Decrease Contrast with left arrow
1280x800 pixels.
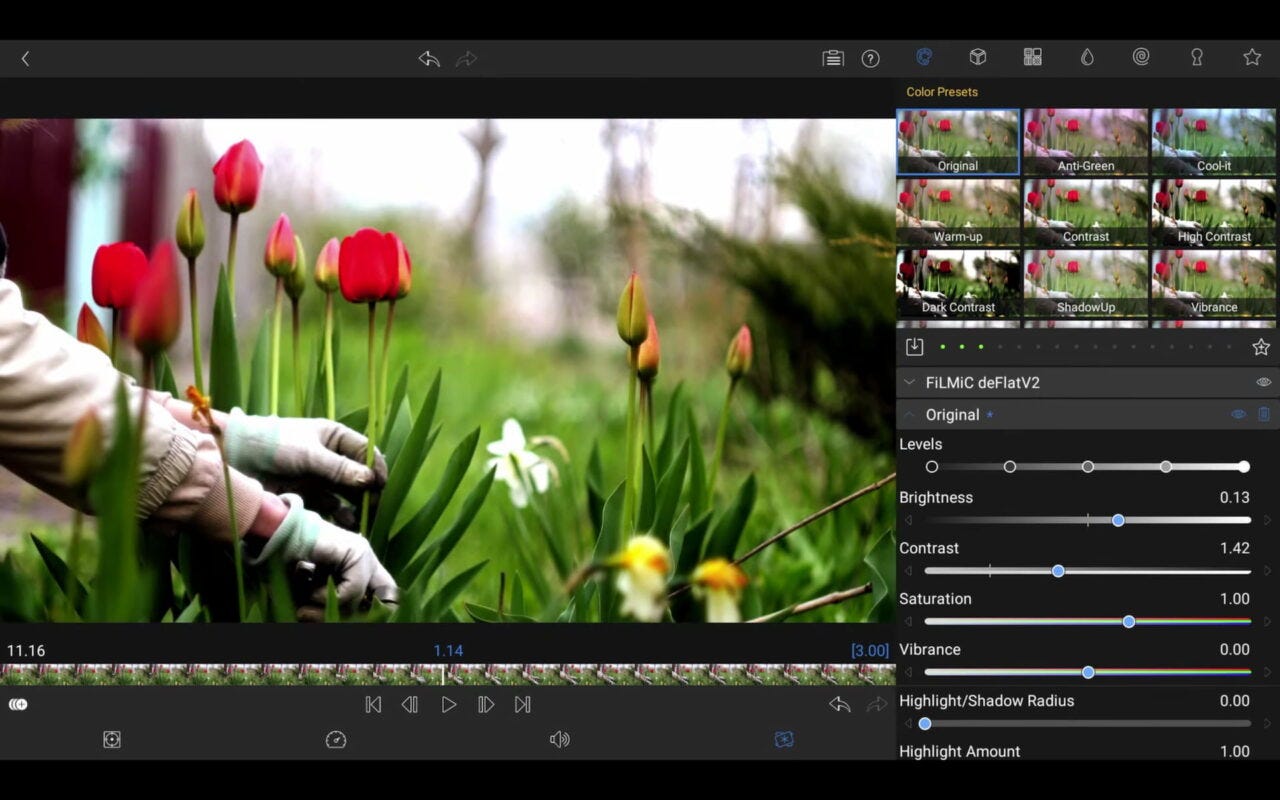click(x=909, y=571)
